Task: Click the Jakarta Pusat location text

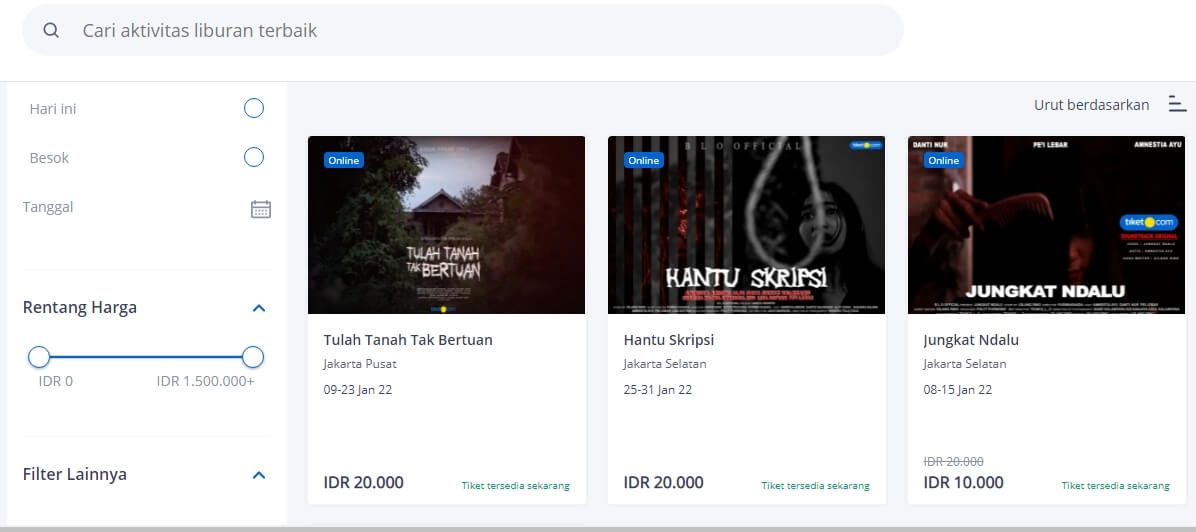Action: click(360, 364)
